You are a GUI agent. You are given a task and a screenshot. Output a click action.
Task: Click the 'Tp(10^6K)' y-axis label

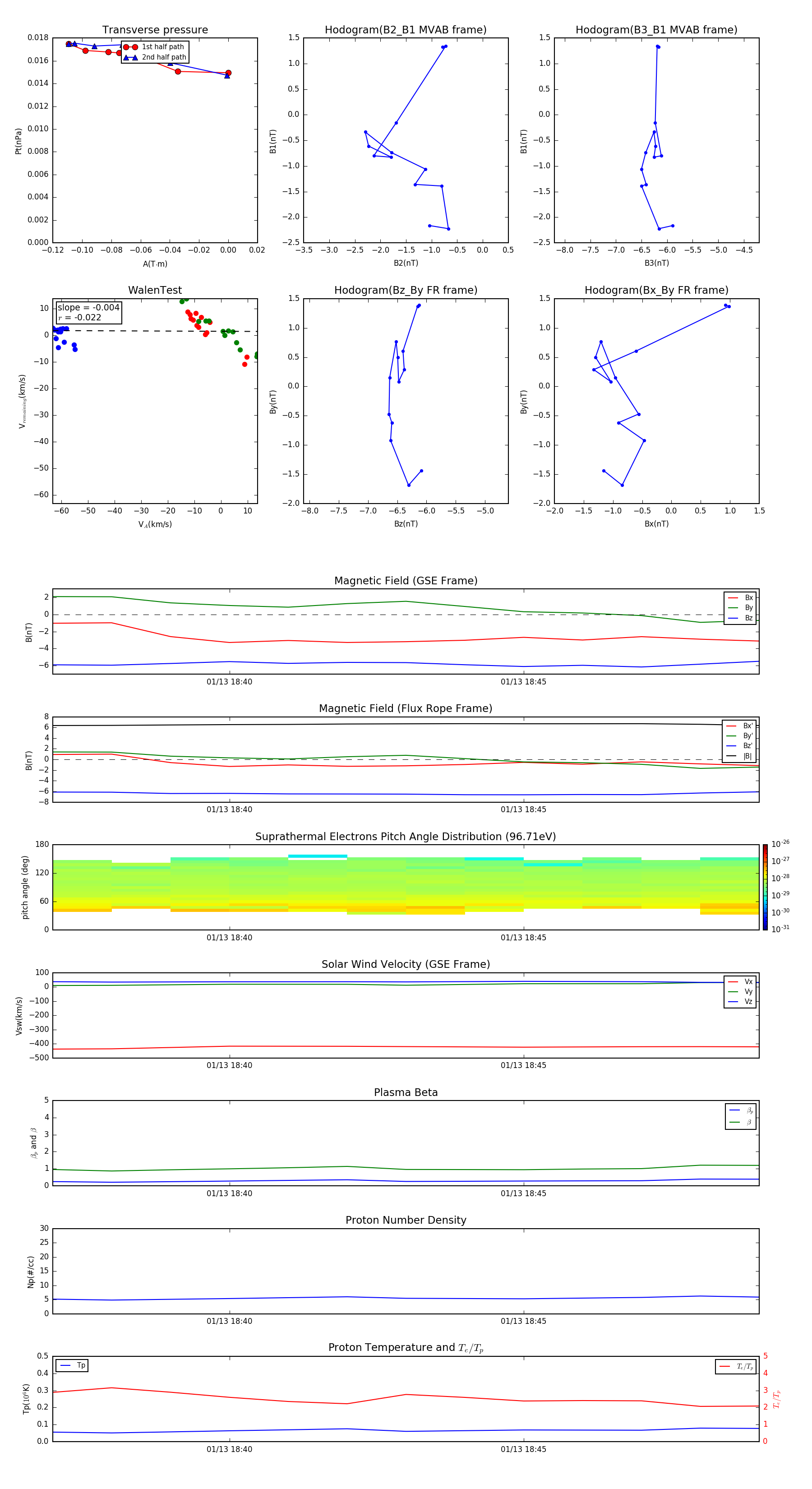point(26,1399)
